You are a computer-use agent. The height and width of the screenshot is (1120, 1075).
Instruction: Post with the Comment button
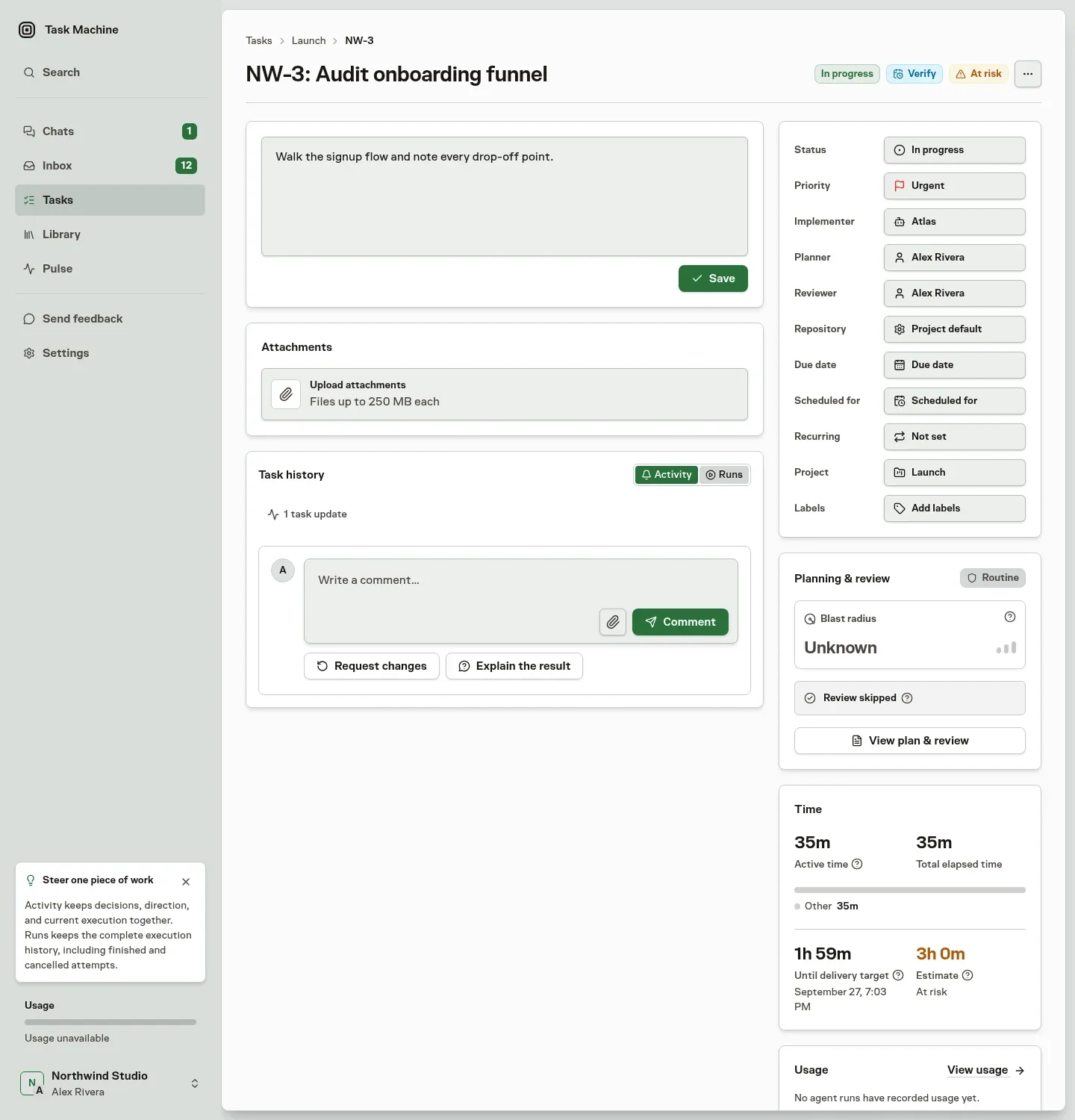click(x=680, y=622)
